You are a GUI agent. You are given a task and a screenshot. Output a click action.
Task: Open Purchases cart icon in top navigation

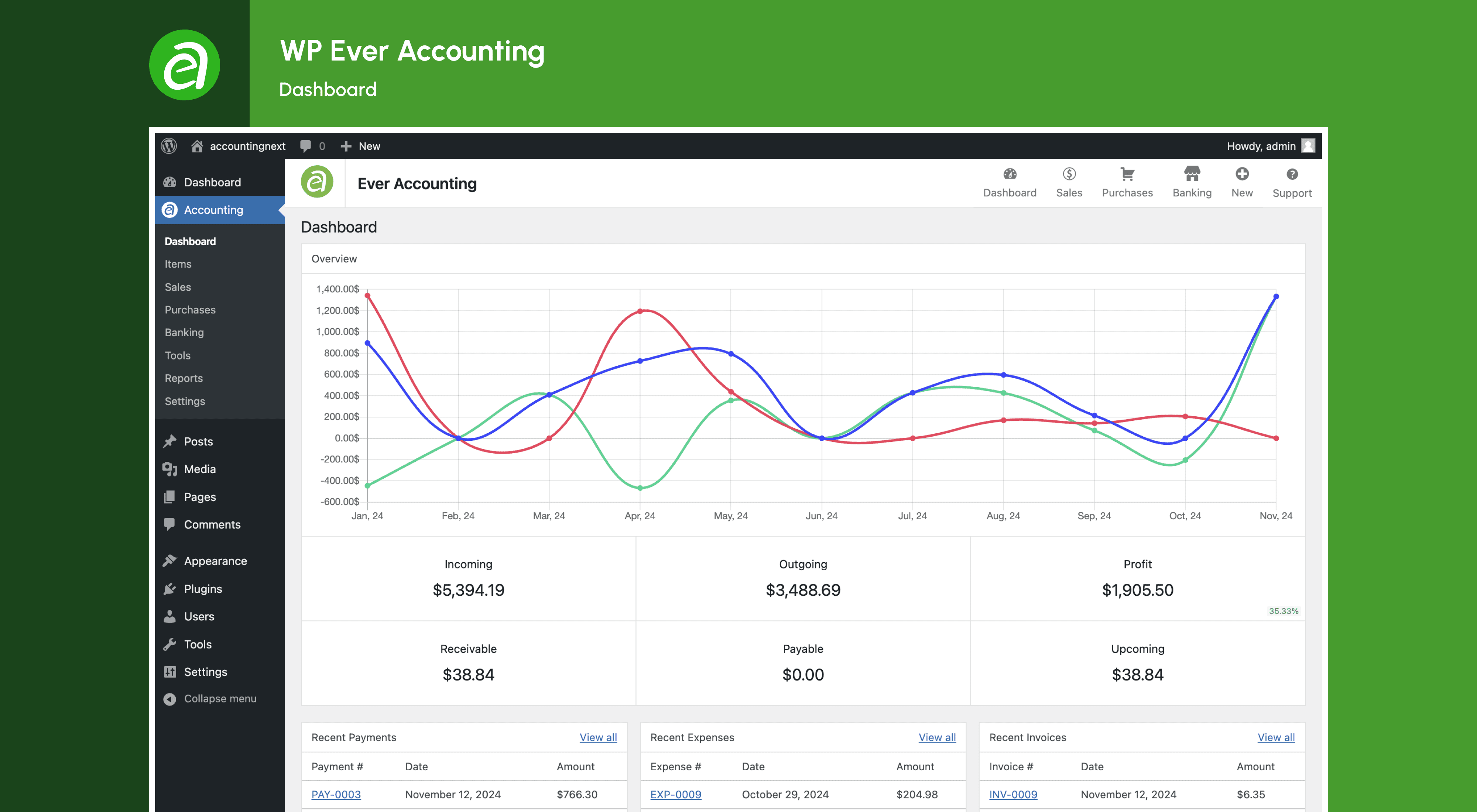tap(1127, 173)
